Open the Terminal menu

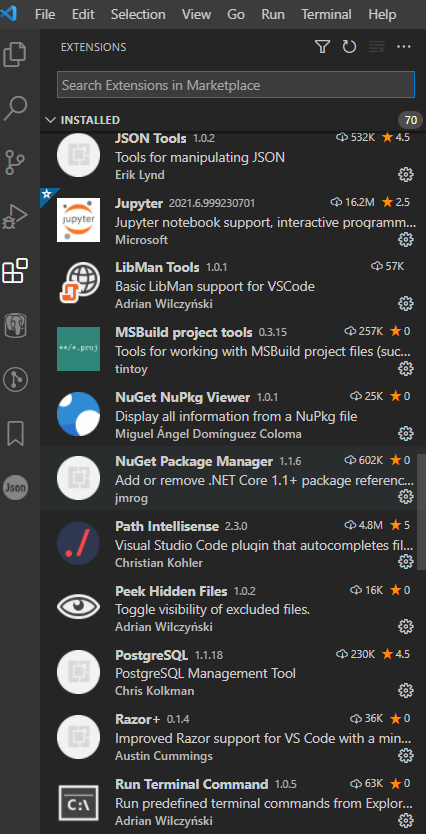328,14
